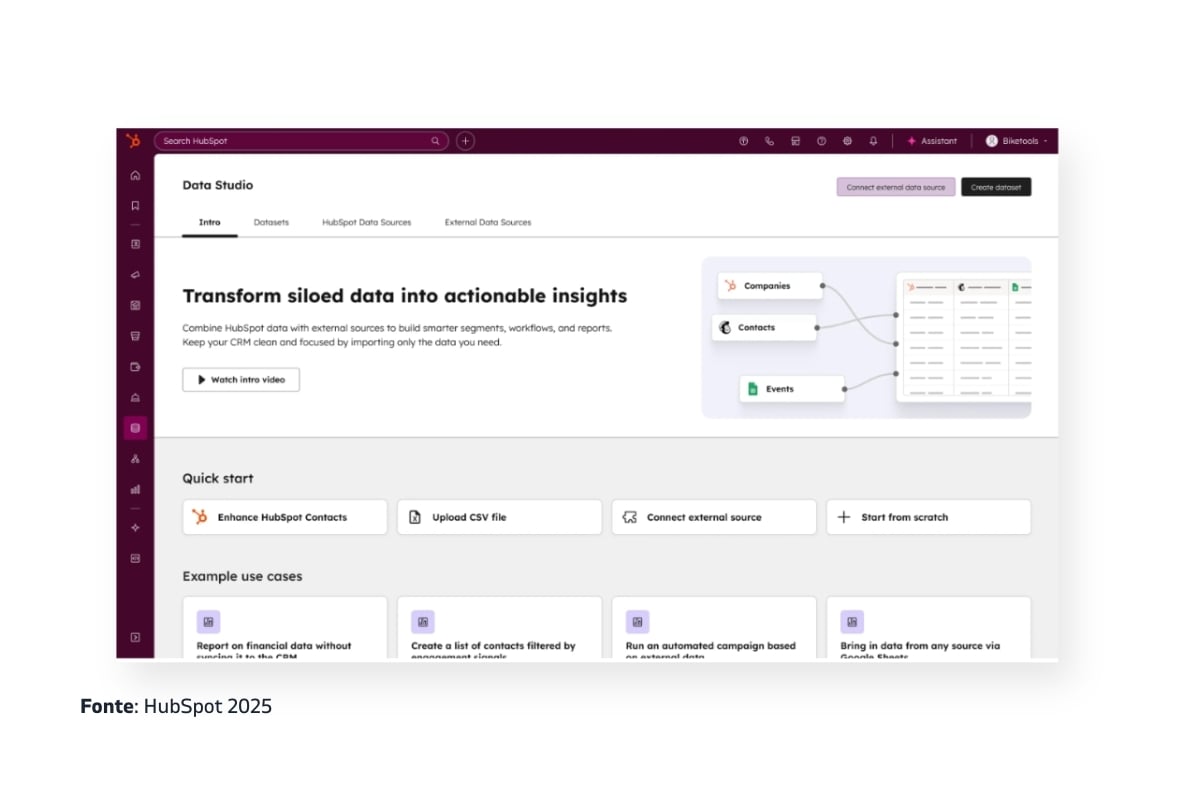This screenshot has width=1200, height=800.
Task: Expand the sidebar using bottom arrow
Action: pos(135,637)
